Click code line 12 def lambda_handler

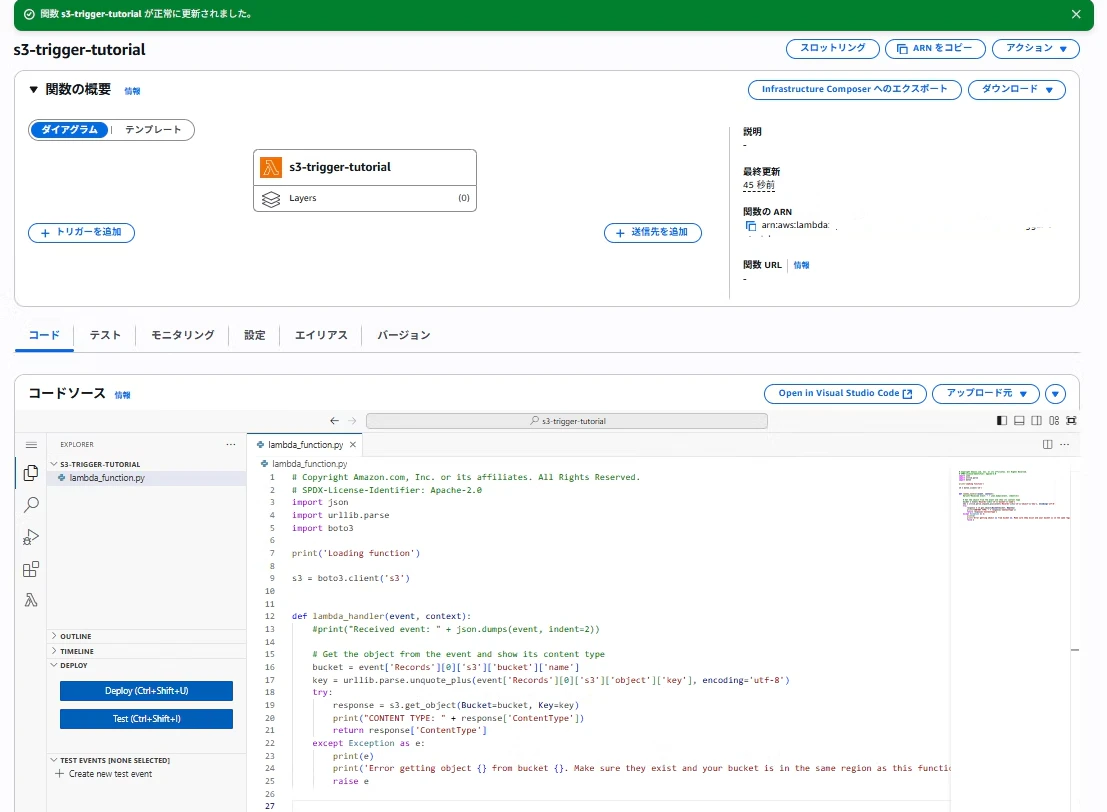tap(381, 616)
